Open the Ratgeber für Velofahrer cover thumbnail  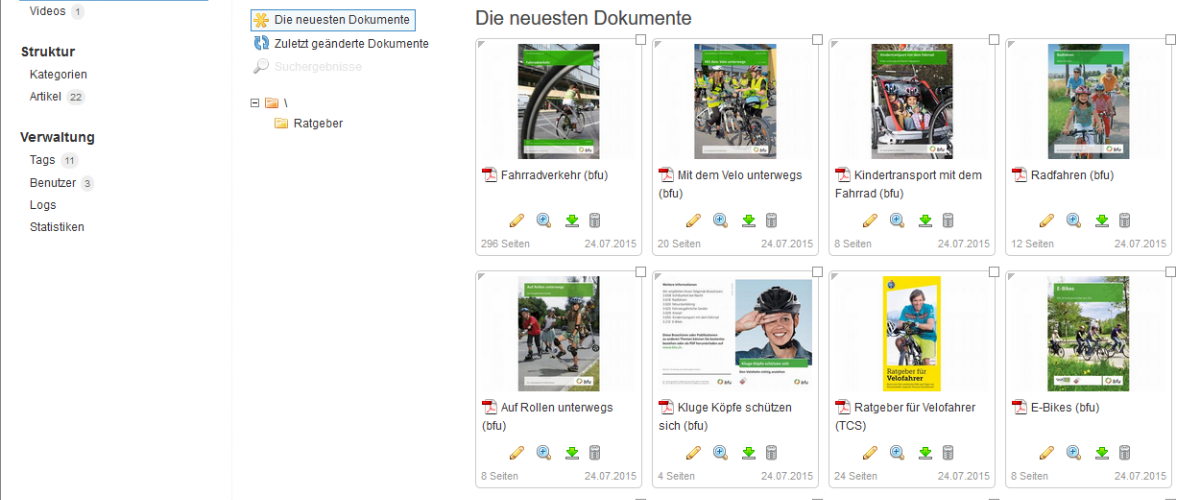click(x=911, y=333)
